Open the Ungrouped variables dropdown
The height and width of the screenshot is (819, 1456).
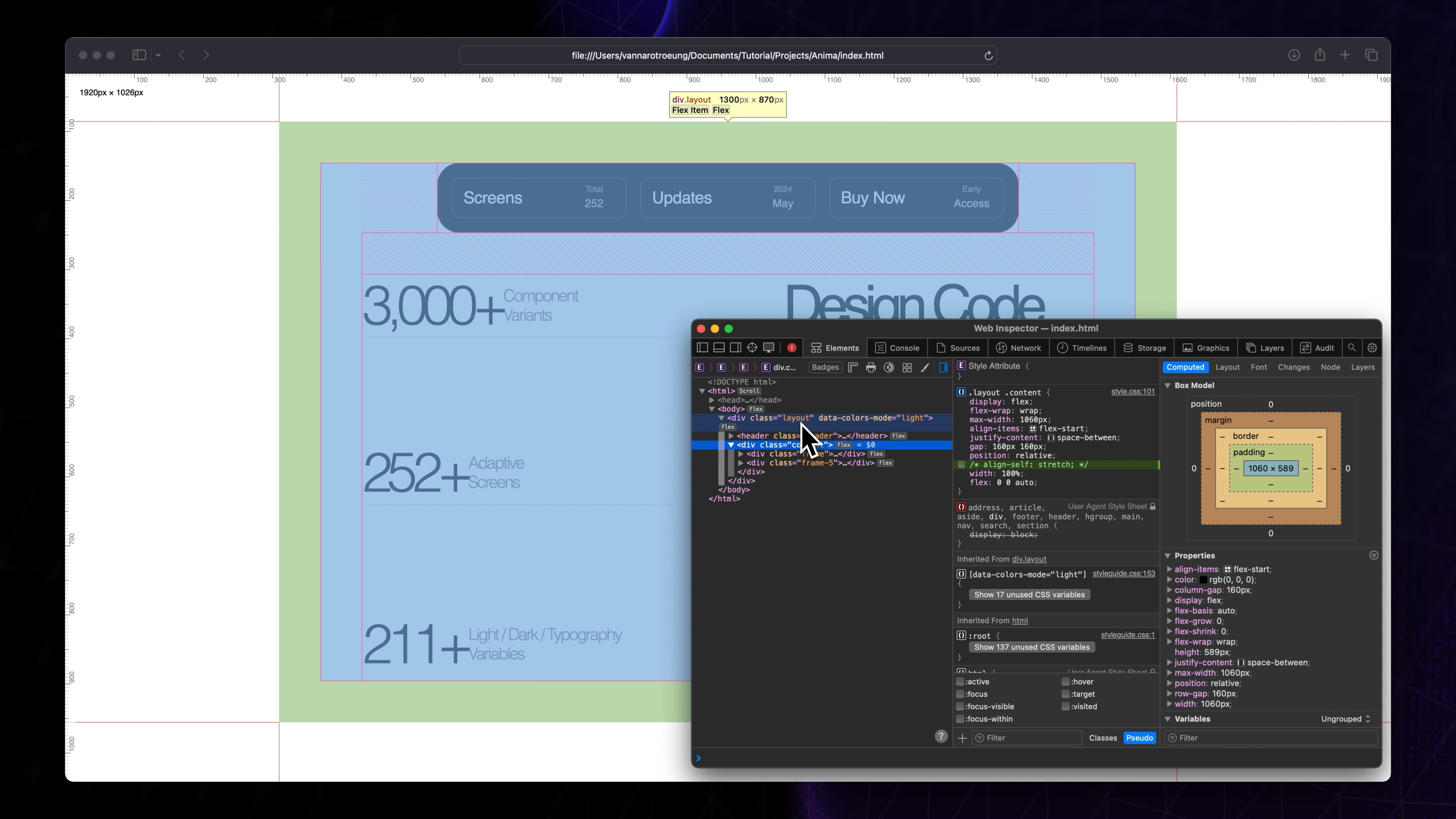[1345, 719]
